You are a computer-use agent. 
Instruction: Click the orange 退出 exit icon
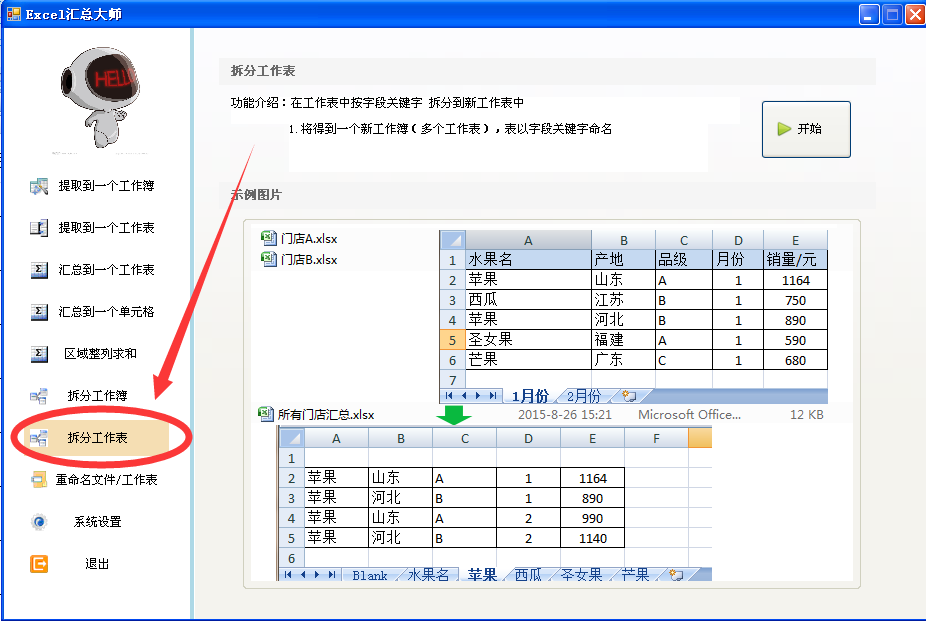39,564
